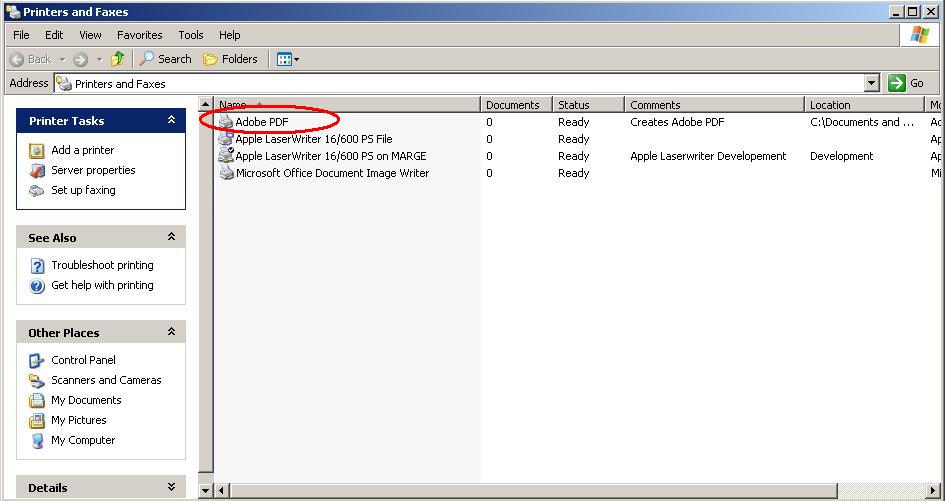Open the Favorites menu
945x501 pixels.
click(x=139, y=34)
